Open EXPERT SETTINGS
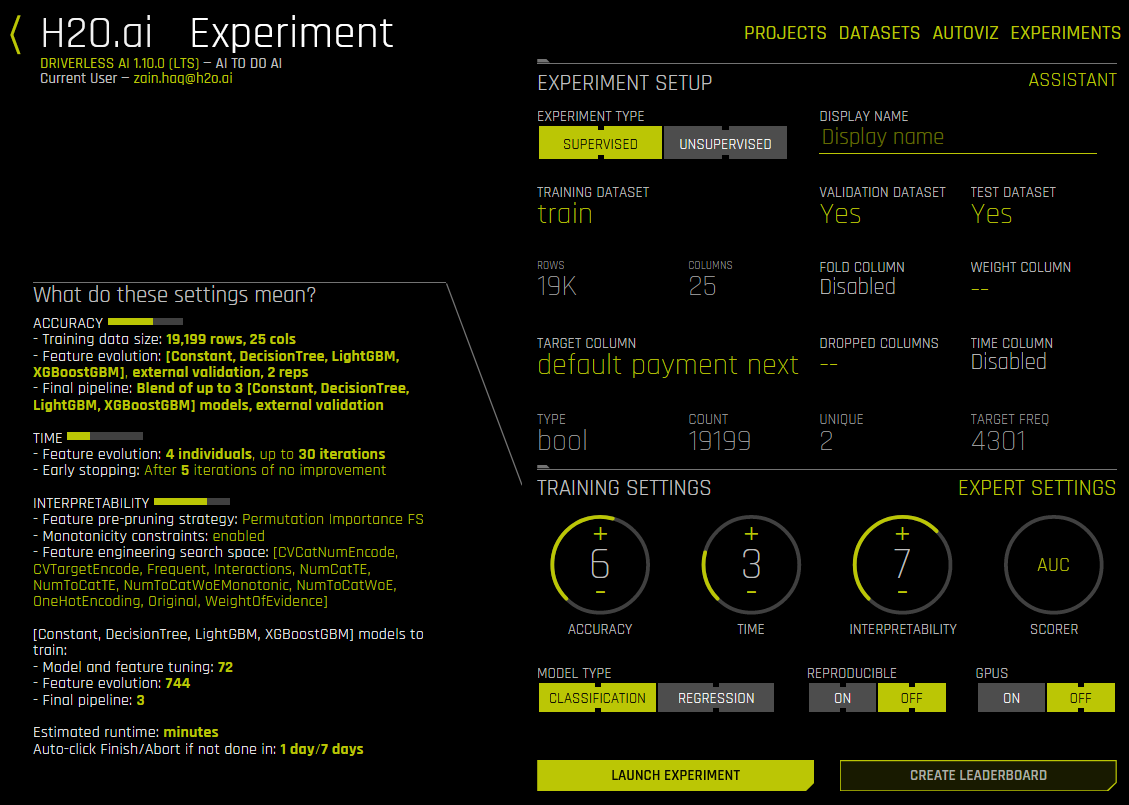Image resolution: width=1129 pixels, height=805 pixels. pos(1038,488)
